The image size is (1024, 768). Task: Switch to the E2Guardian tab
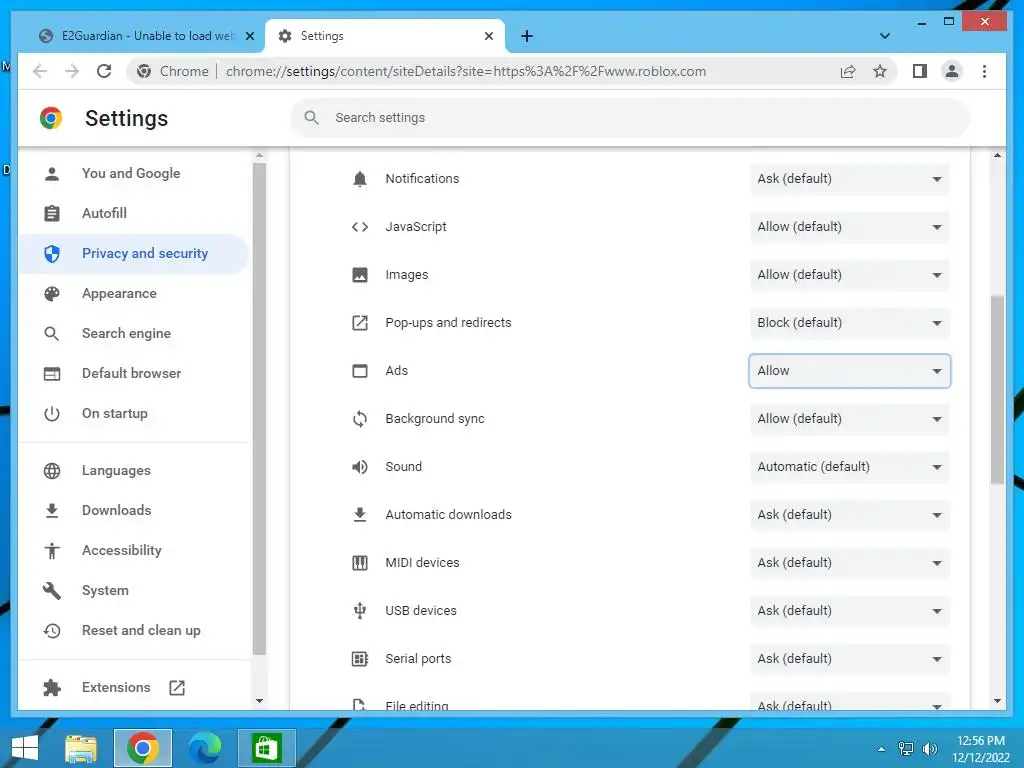click(145, 36)
